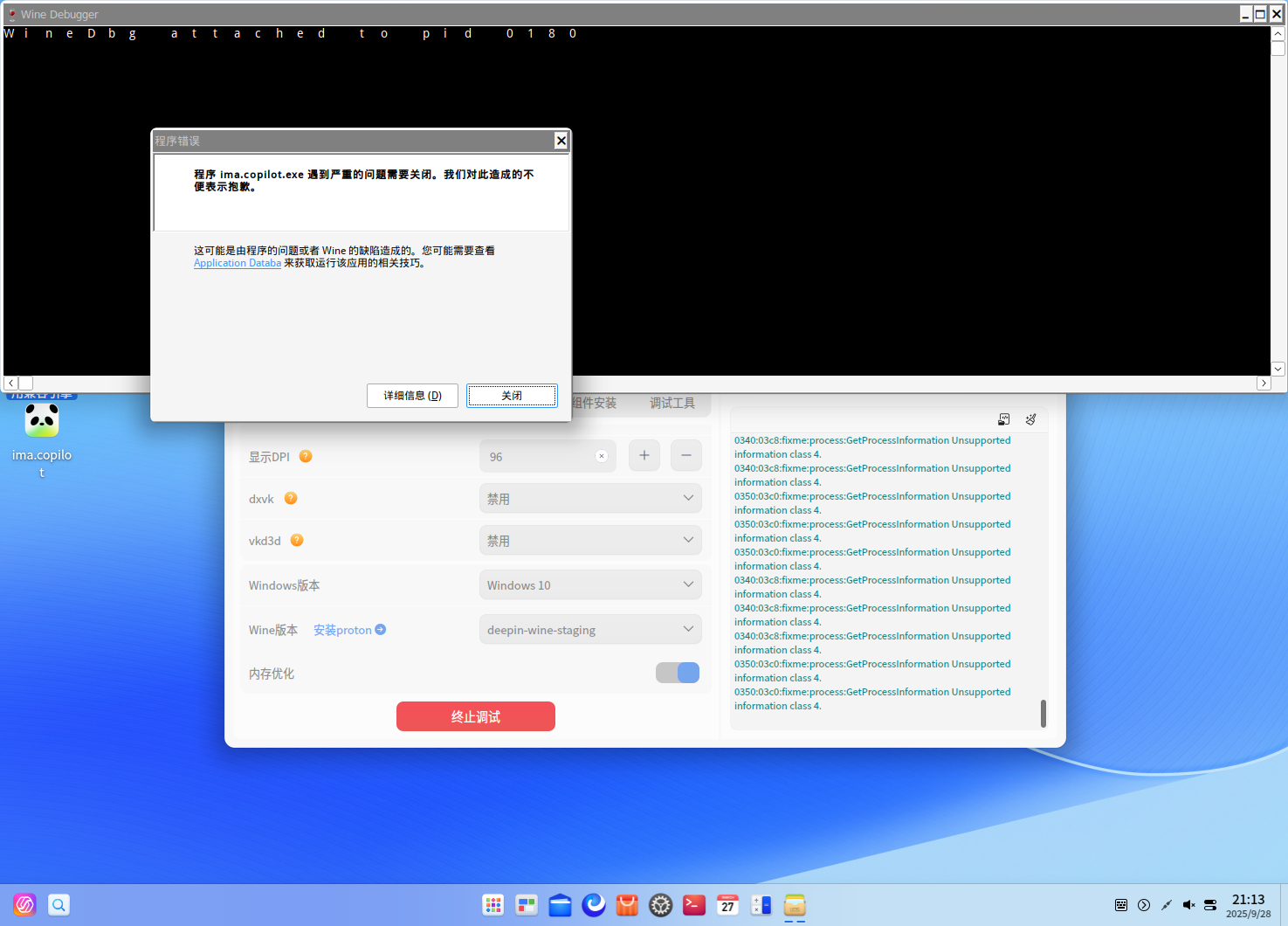Click the 安装proton link
Viewport: 1288px width, 926px height.
[x=349, y=630]
